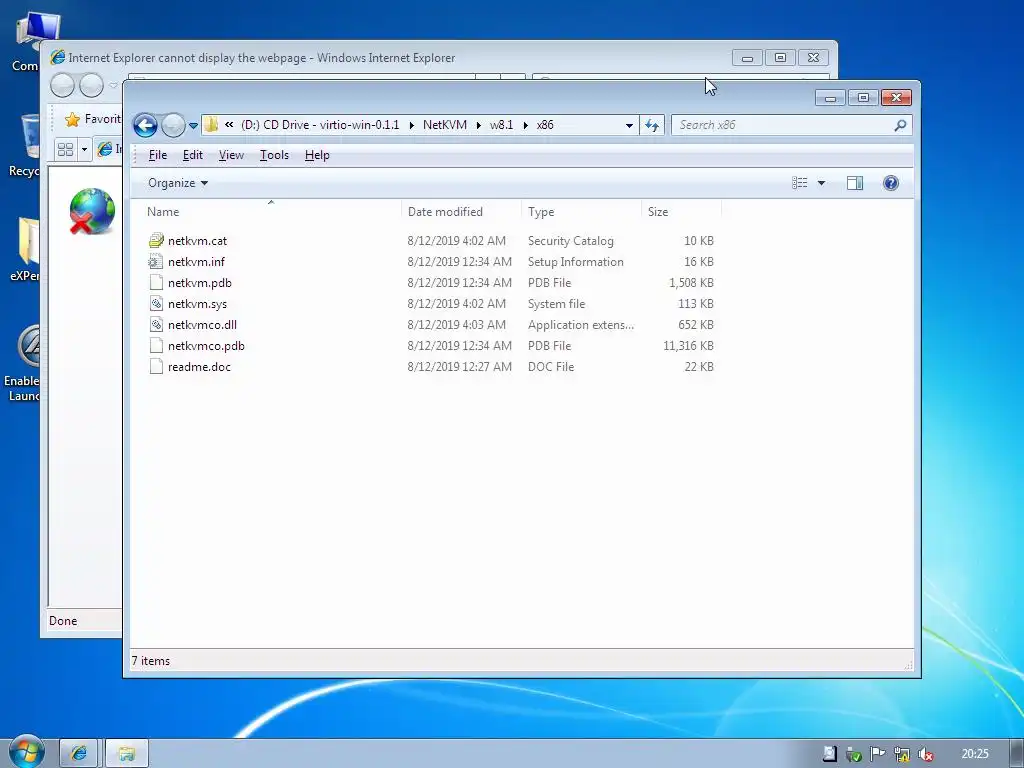Click the Change your view icon

tap(799, 183)
